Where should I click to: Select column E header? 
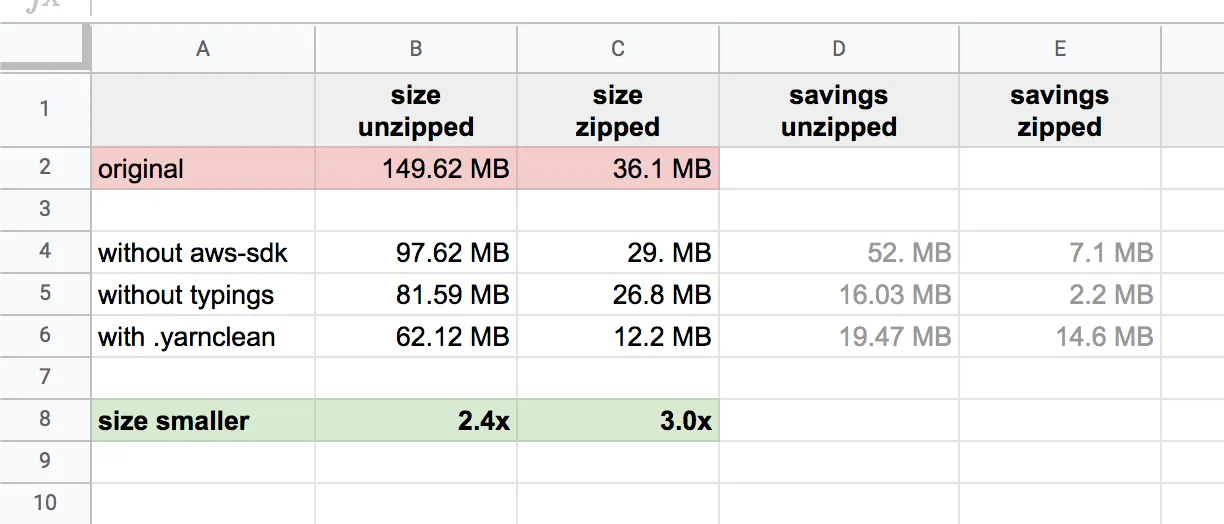(1060, 48)
